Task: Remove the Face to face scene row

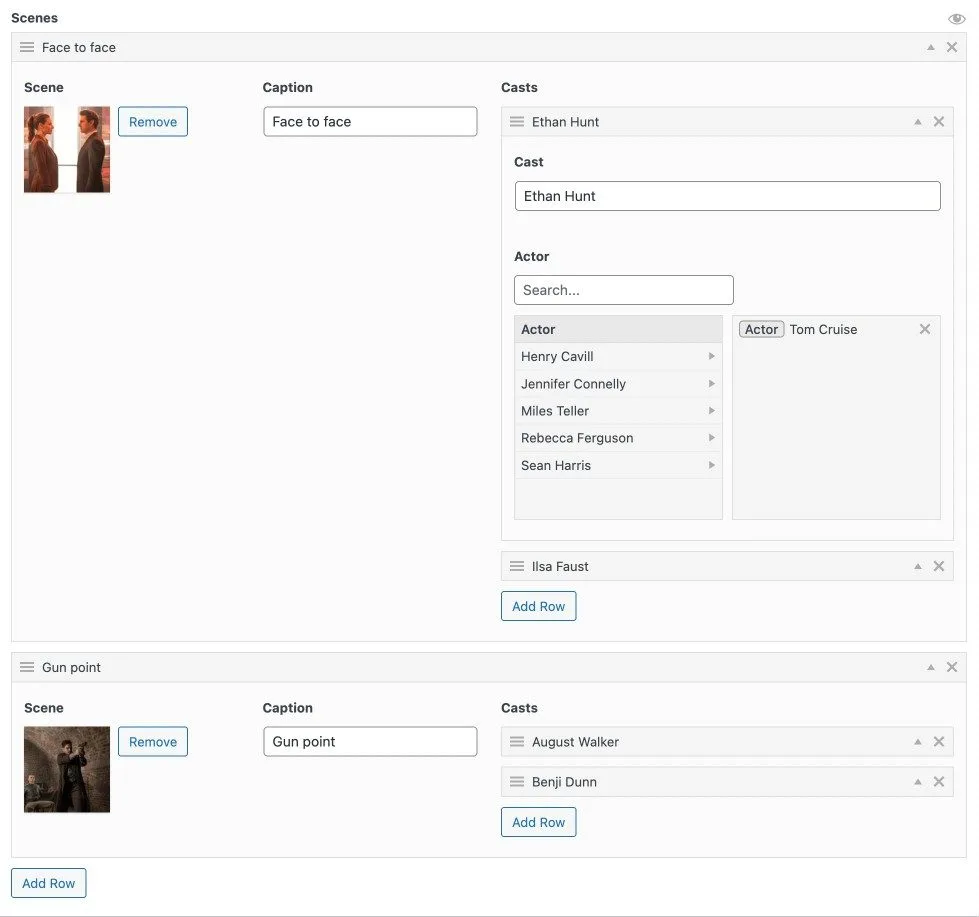Action: [951, 47]
